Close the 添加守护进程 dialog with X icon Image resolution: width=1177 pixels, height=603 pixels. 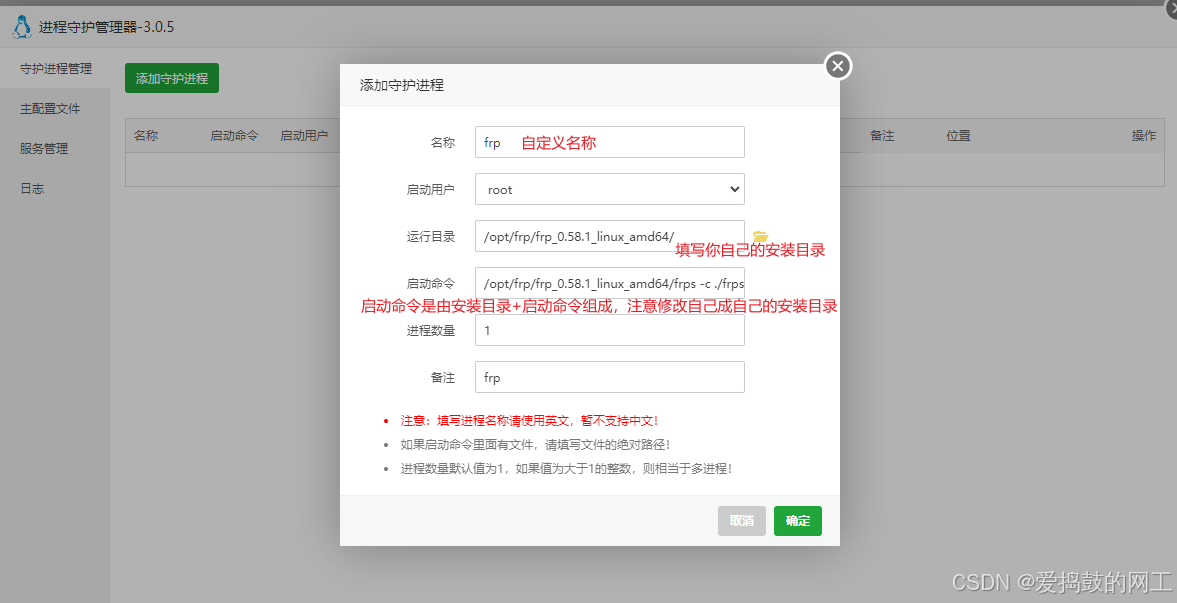(x=838, y=66)
